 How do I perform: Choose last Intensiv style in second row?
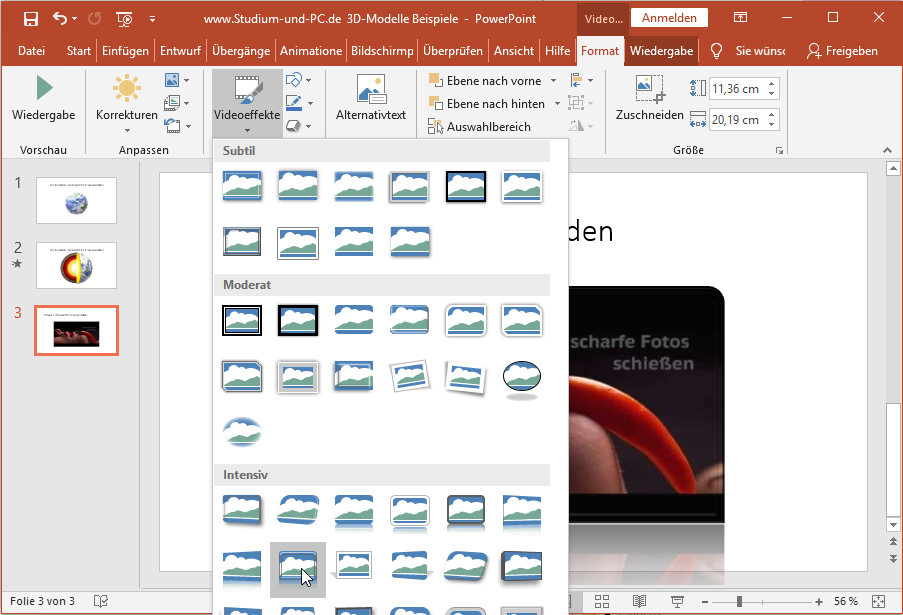(521, 566)
